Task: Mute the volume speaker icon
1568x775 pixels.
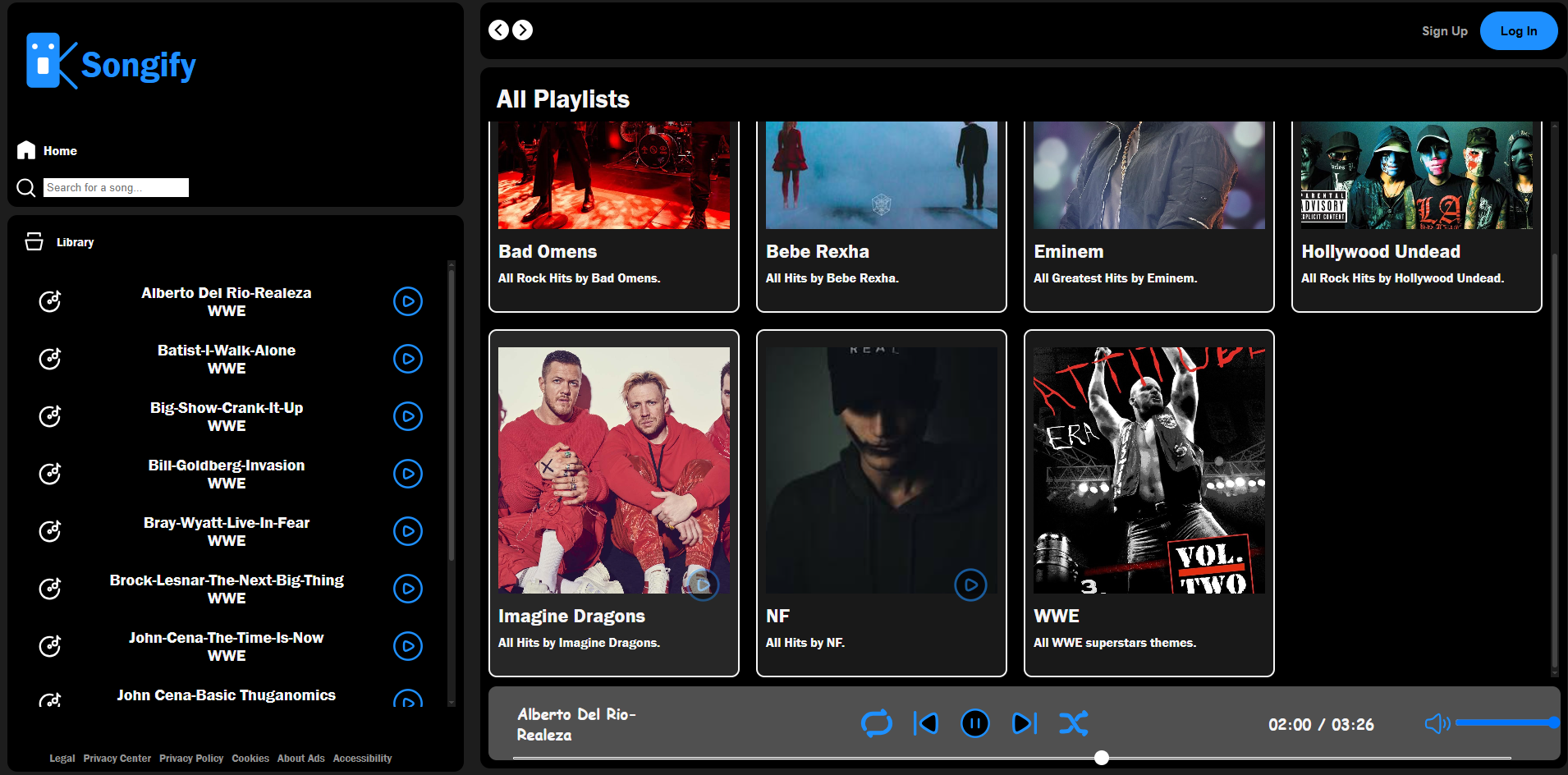Action: [1437, 723]
